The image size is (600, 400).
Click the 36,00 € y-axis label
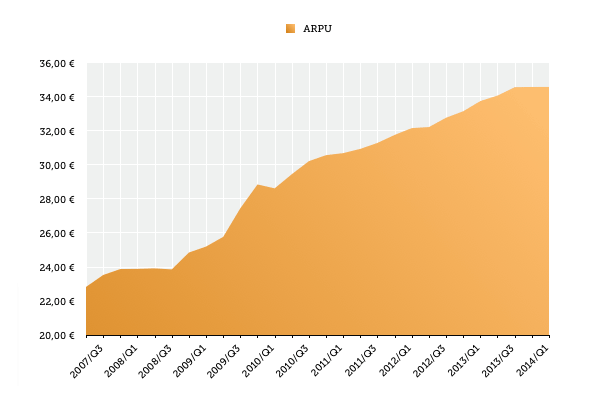pyautogui.click(x=57, y=64)
